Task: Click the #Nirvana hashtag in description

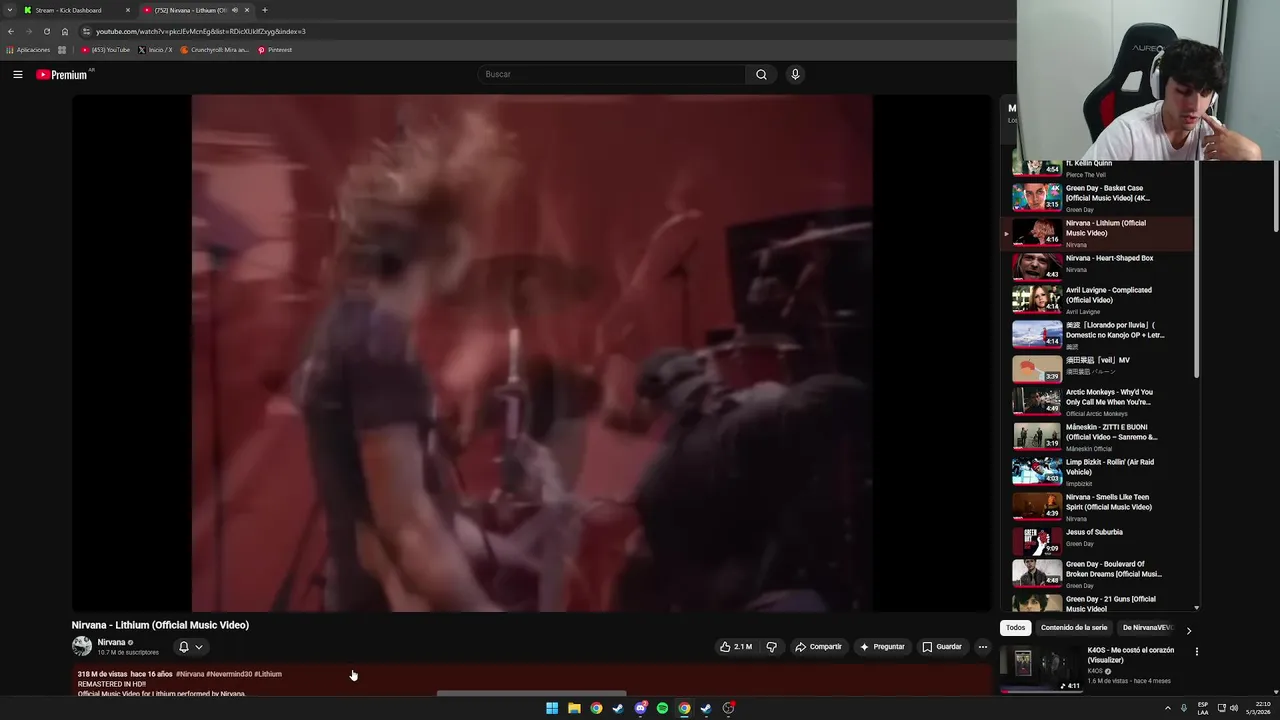Action: [190, 674]
